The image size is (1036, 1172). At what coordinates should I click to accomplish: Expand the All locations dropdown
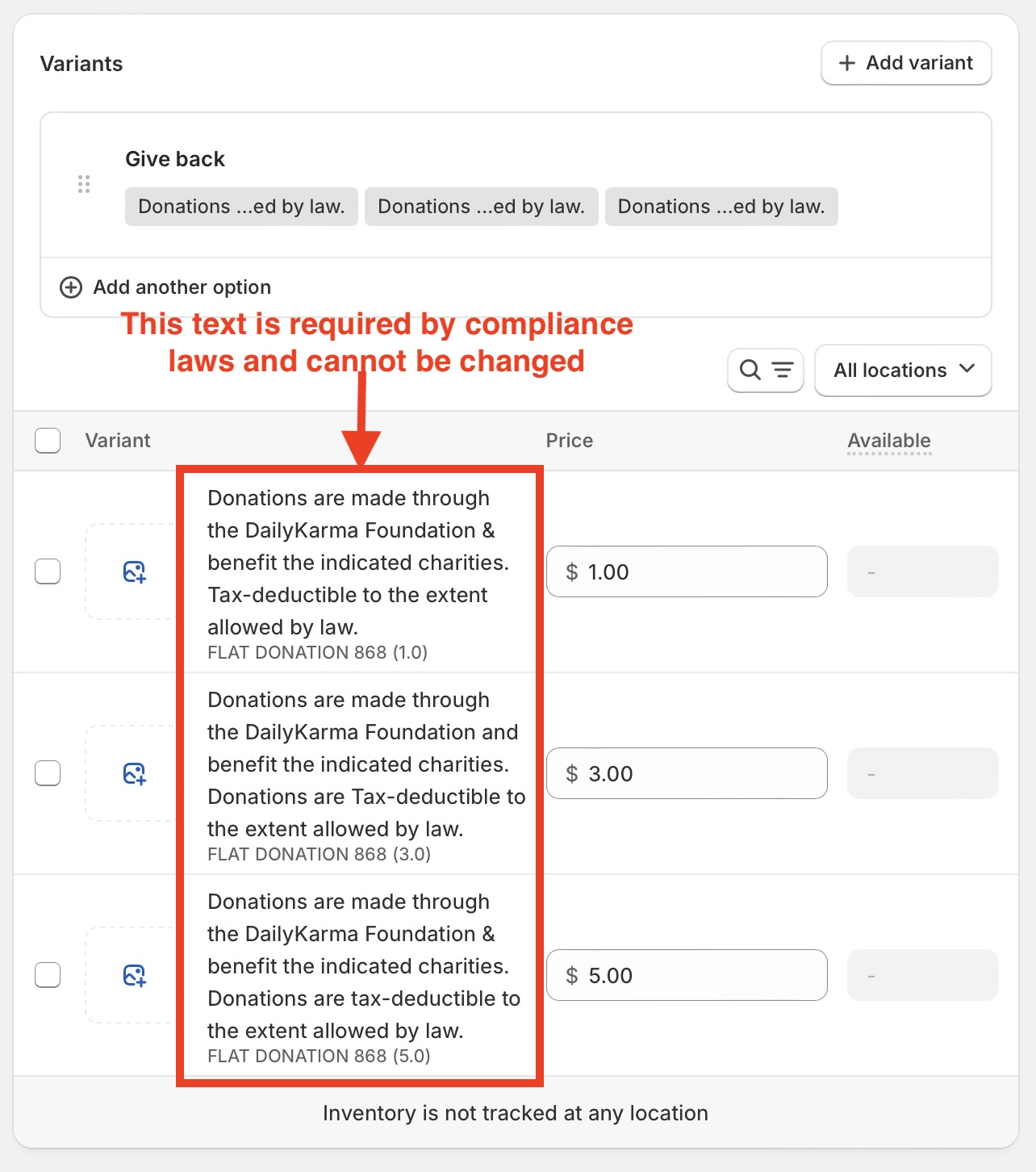[x=903, y=370]
